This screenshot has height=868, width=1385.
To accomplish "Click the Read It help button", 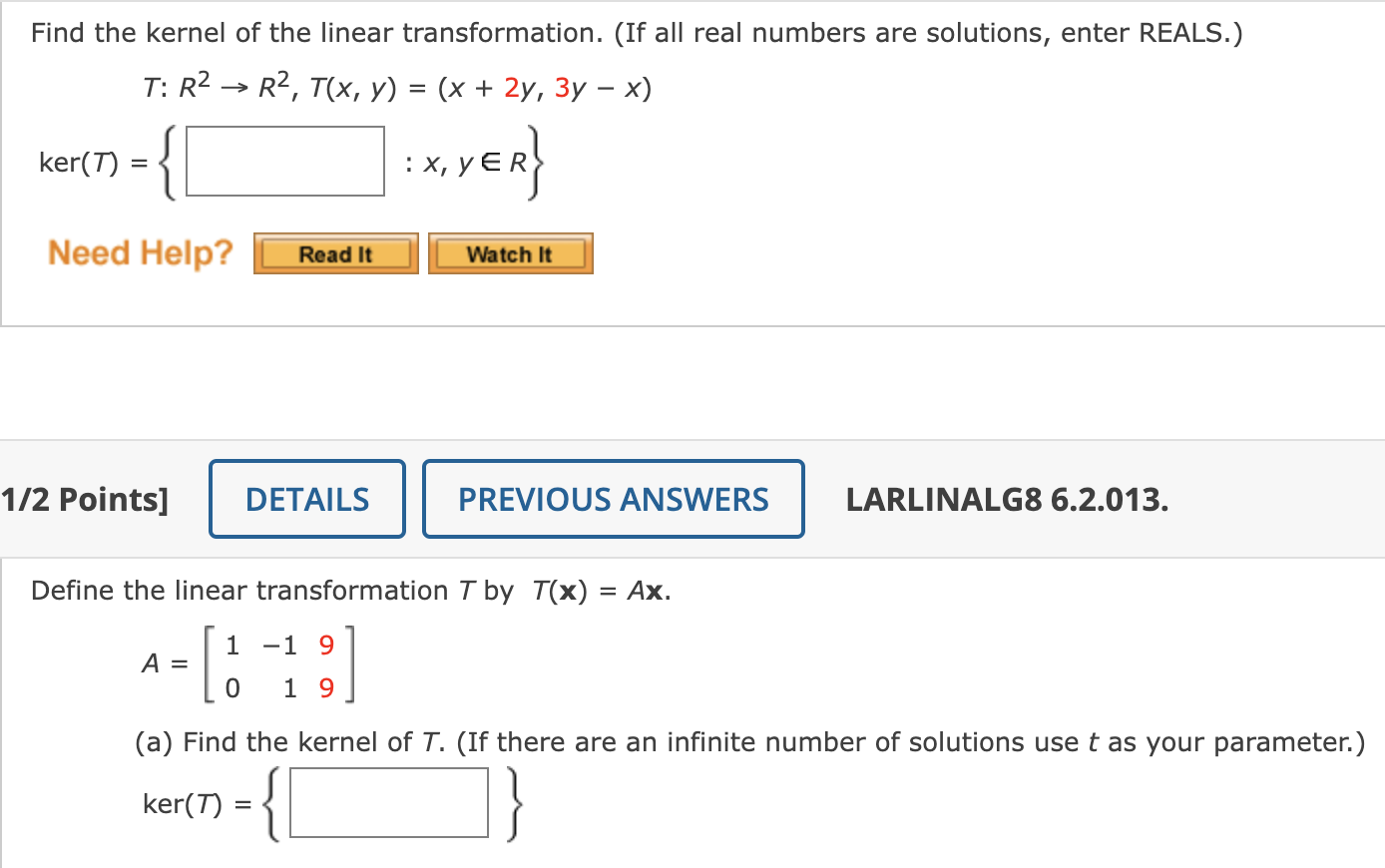I will point(334,253).
